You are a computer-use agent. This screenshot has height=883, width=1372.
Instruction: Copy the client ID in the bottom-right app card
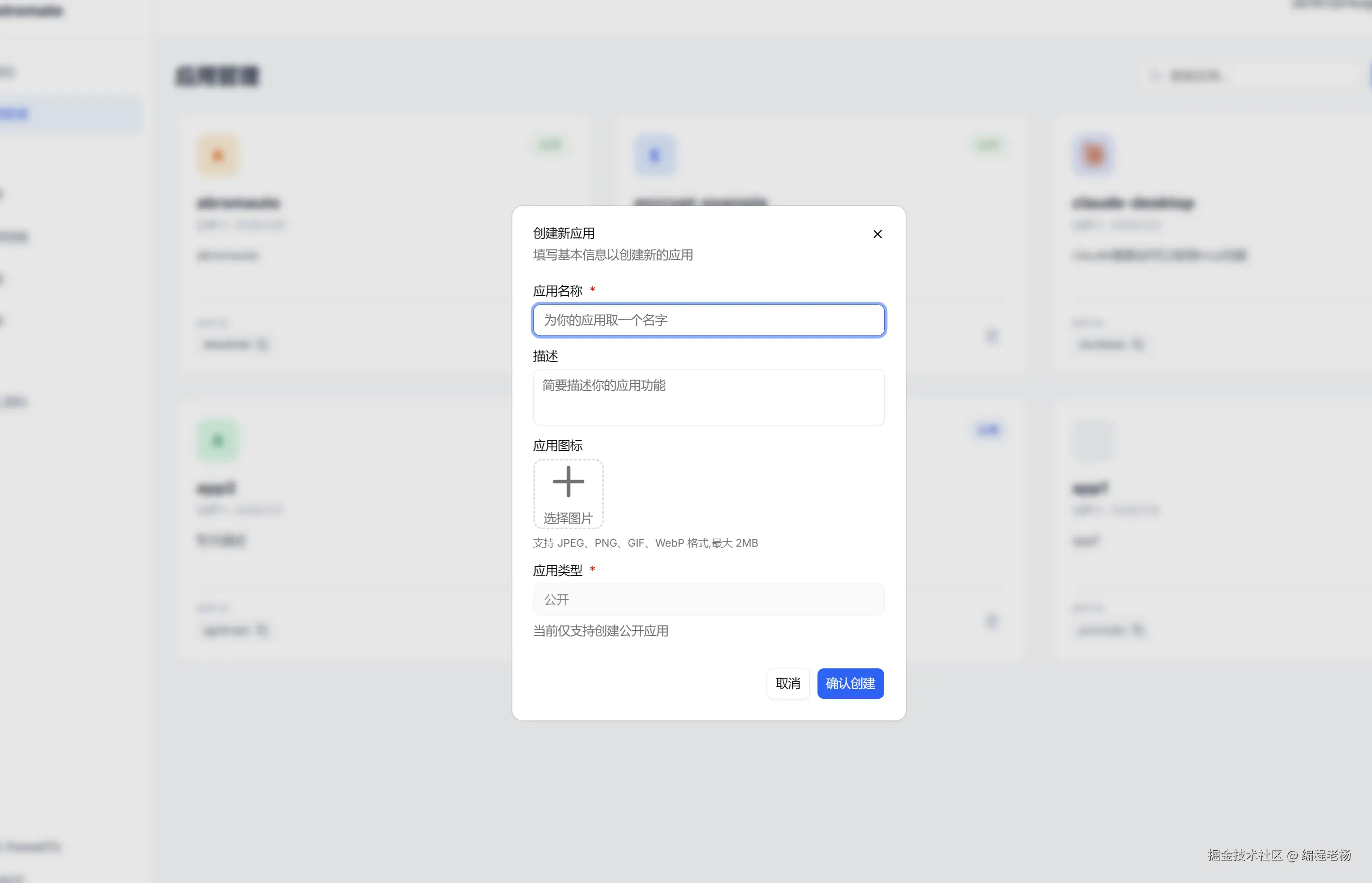(x=1138, y=629)
